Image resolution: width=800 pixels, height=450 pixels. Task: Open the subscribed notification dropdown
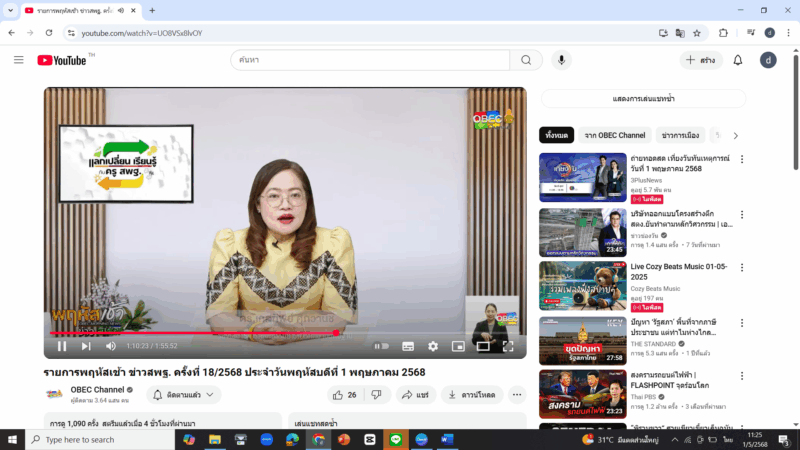click(x=183, y=395)
